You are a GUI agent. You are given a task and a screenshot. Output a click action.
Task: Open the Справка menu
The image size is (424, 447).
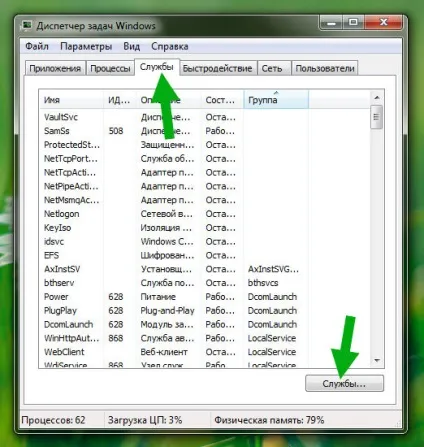pyautogui.click(x=169, y=46)
